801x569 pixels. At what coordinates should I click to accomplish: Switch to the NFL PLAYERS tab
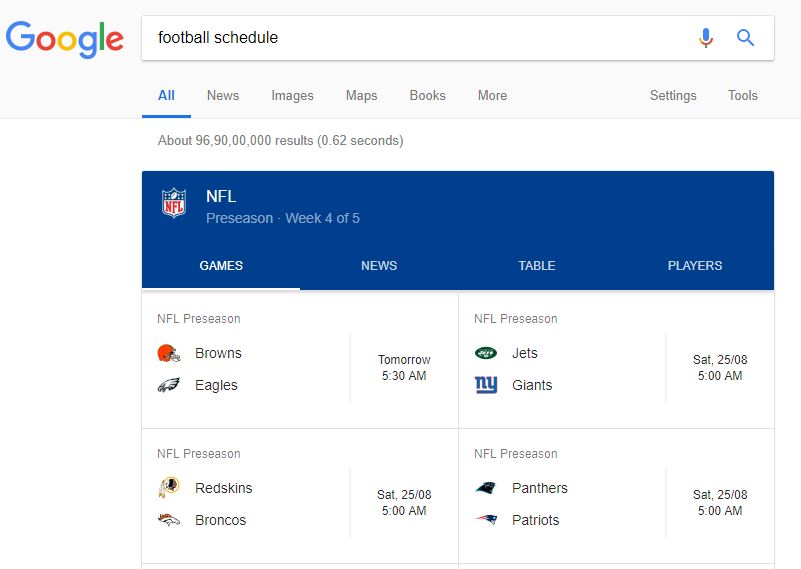click(x=695, y=266)
